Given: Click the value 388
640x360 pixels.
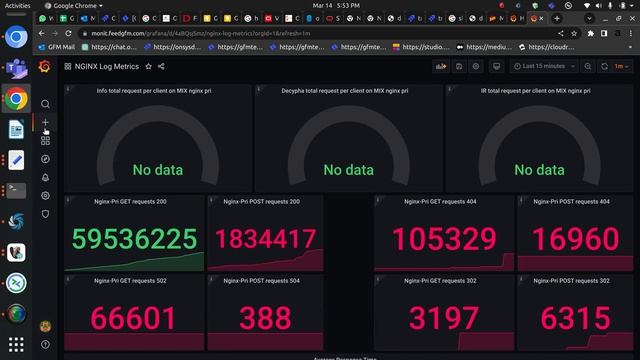Looking at the screenshot, I should click(265, 318).
